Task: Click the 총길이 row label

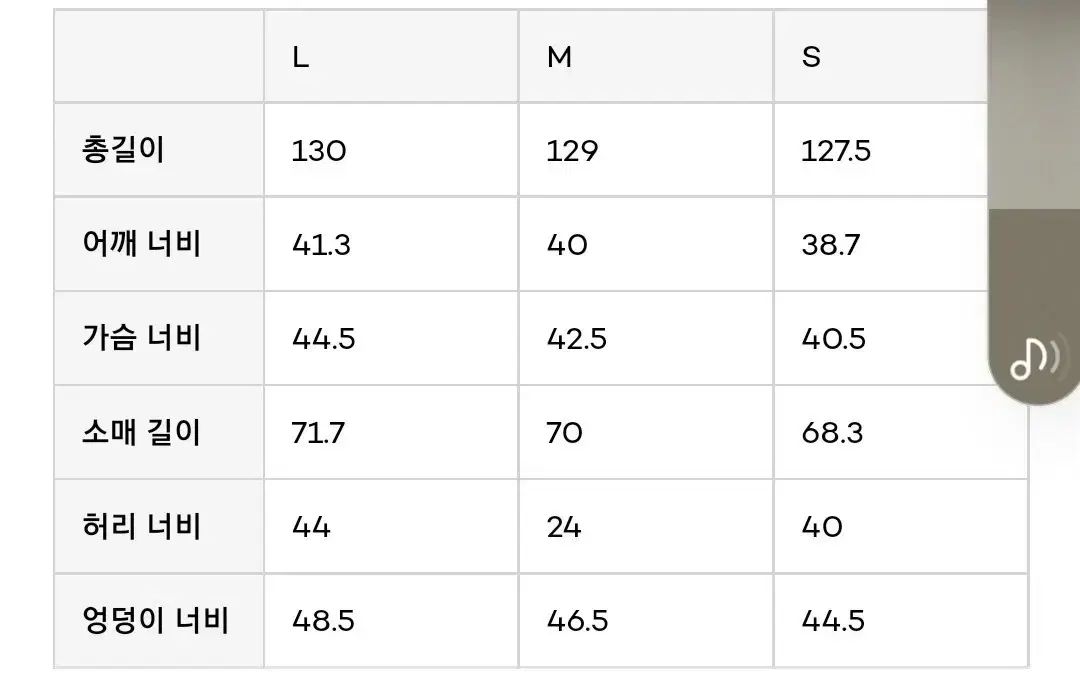Action: tap(124, 150)
